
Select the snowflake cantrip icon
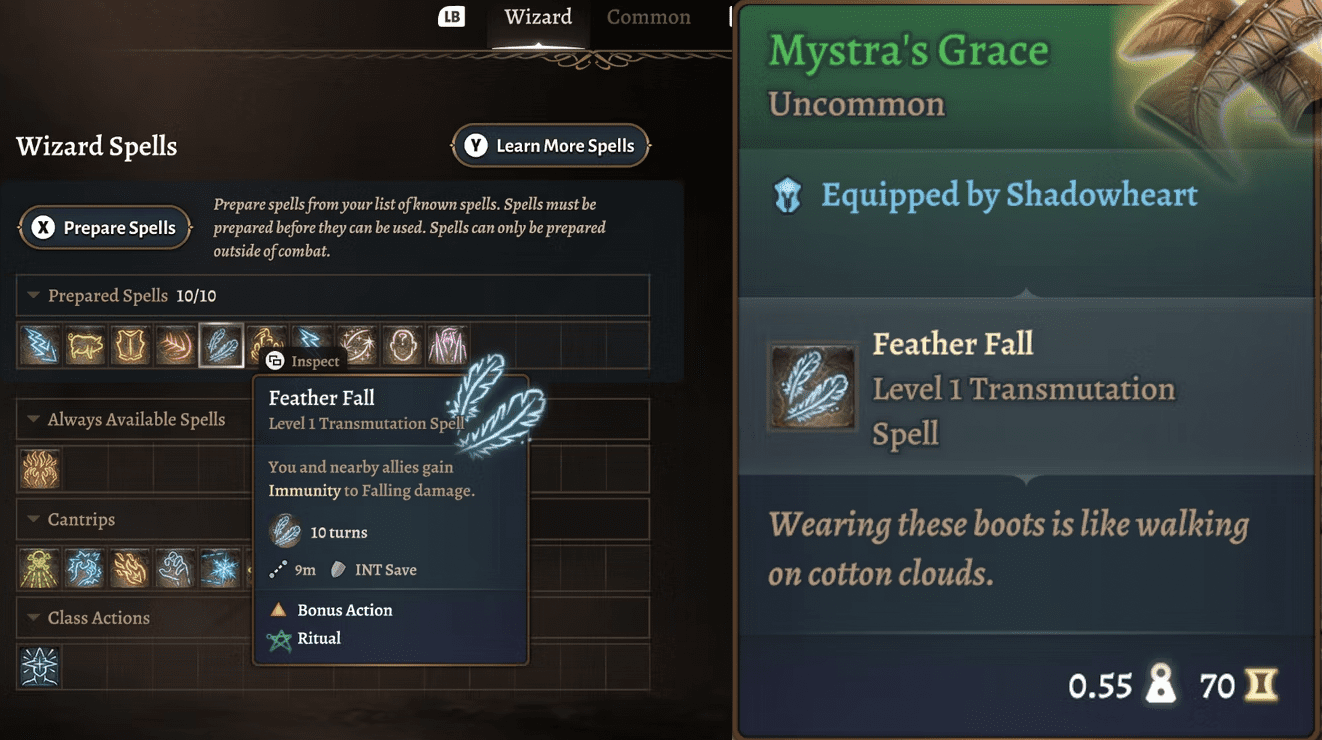coord(220,568)
